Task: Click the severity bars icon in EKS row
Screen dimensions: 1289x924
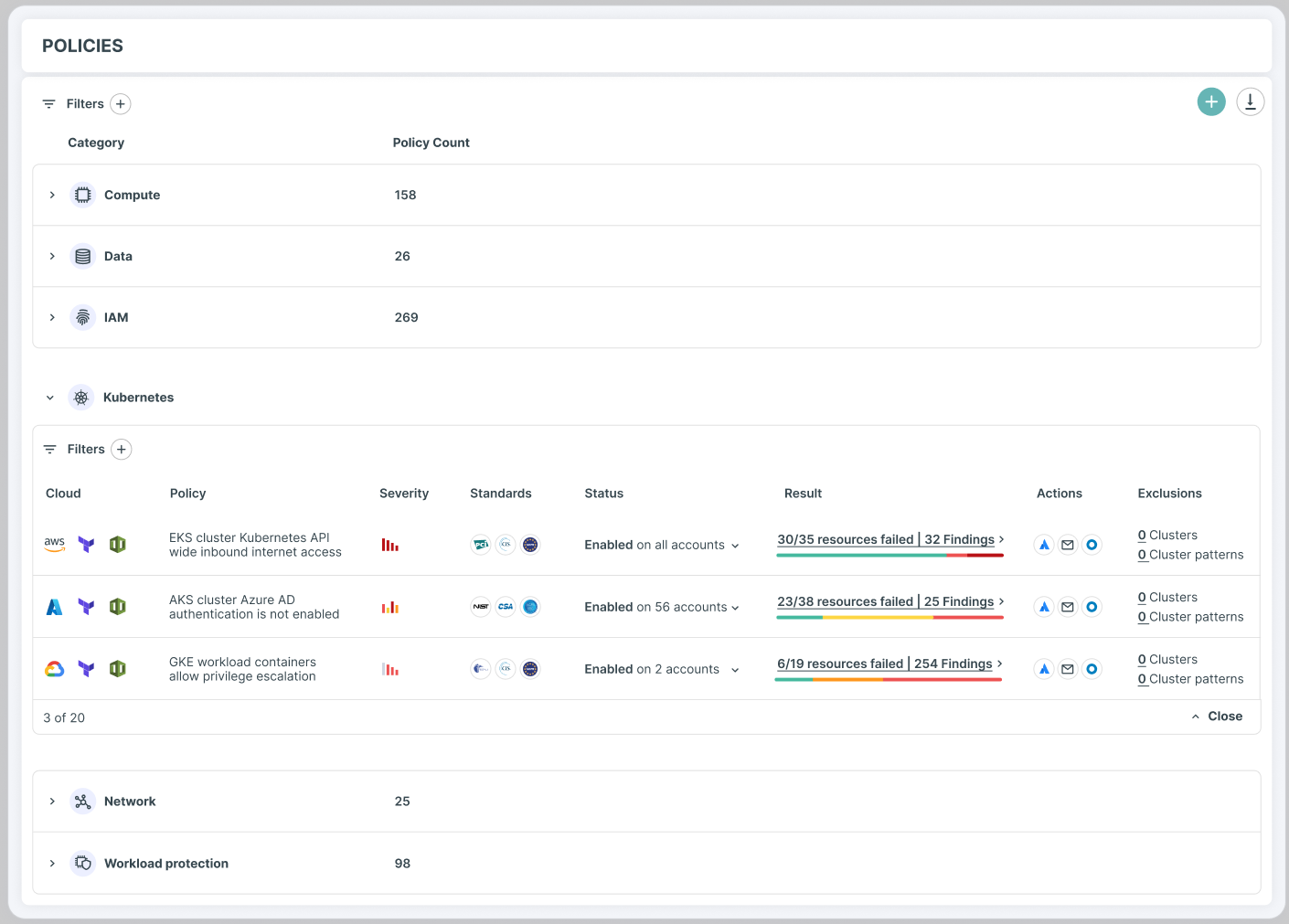Action: coord(390,545)
